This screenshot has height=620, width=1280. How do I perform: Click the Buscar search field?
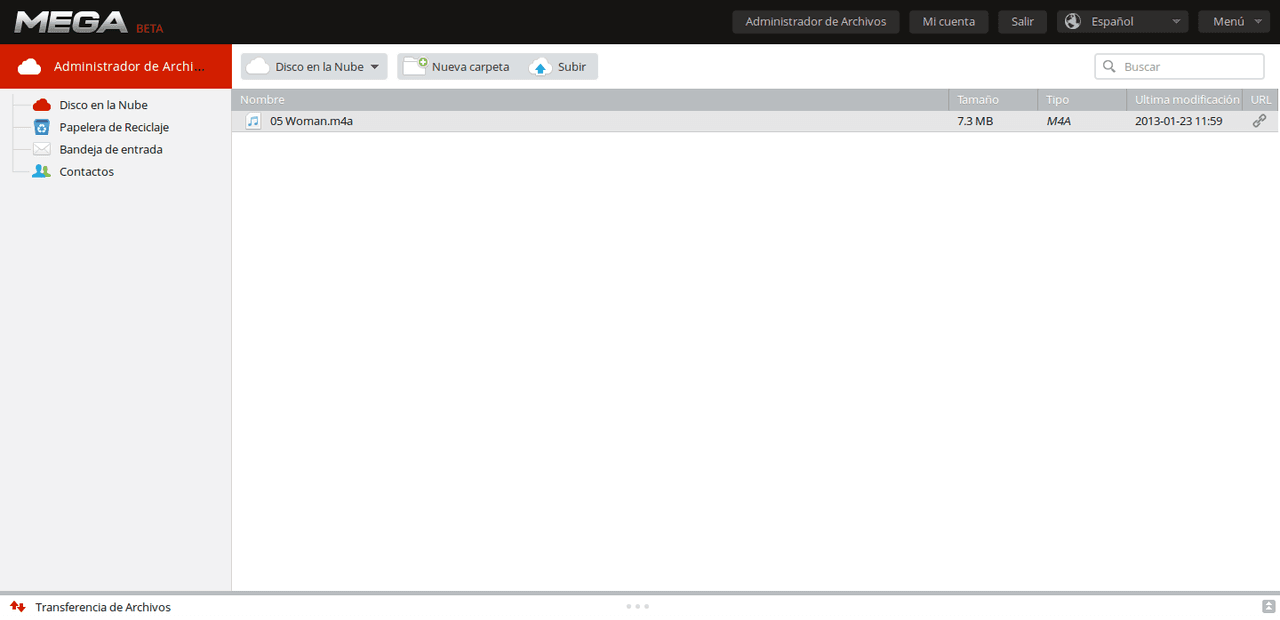pos(1188,67)
